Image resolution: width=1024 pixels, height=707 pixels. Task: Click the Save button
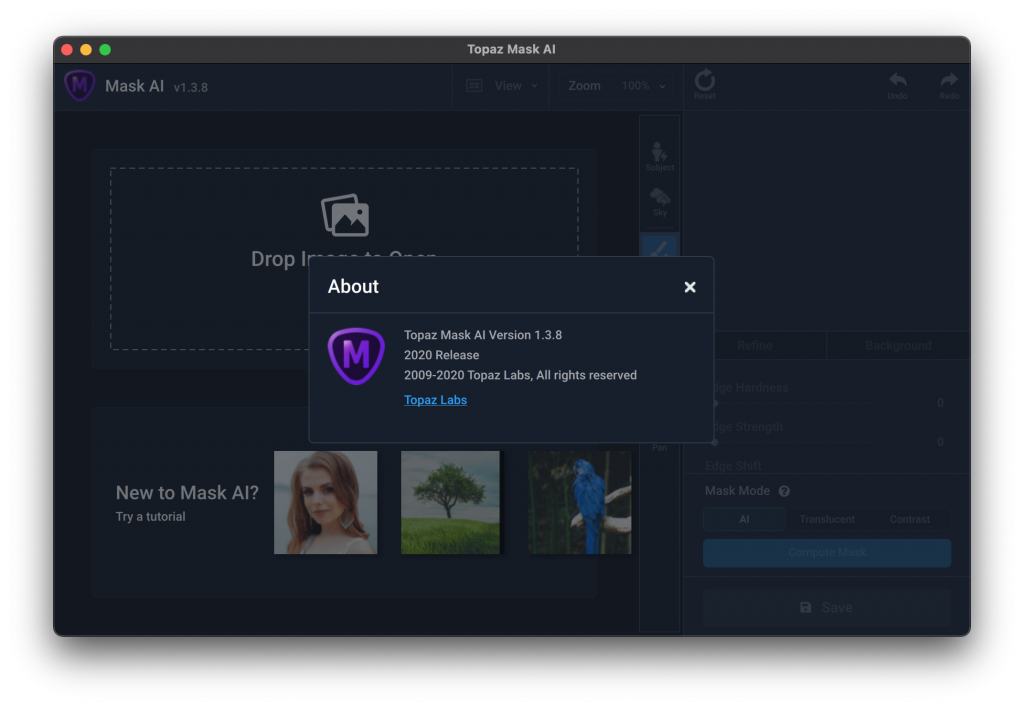[827, 608]
